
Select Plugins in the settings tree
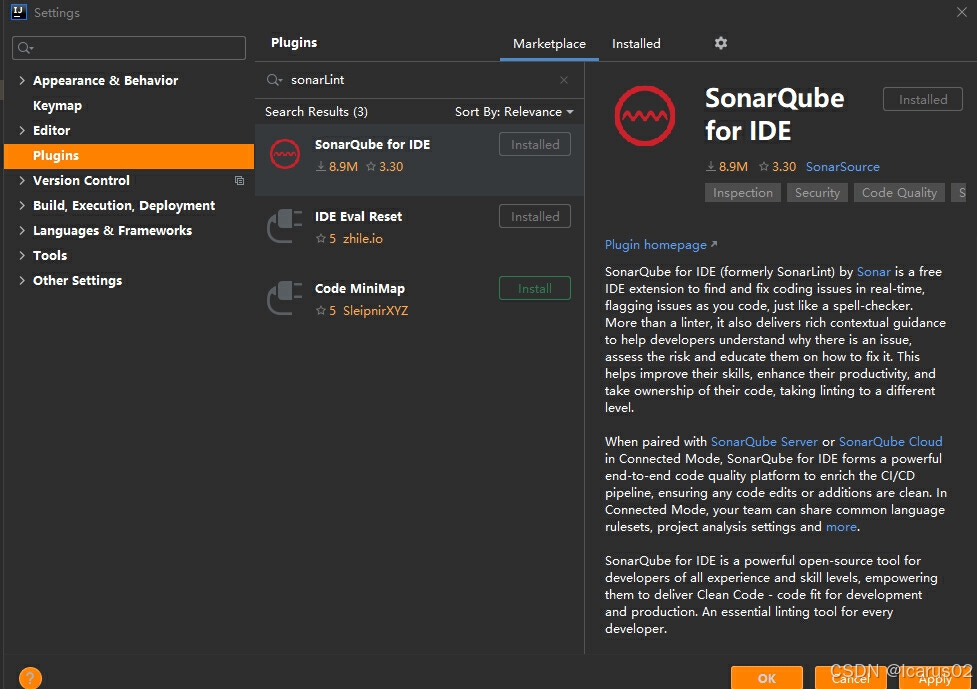pyautogui.click(x=129, y=156)
